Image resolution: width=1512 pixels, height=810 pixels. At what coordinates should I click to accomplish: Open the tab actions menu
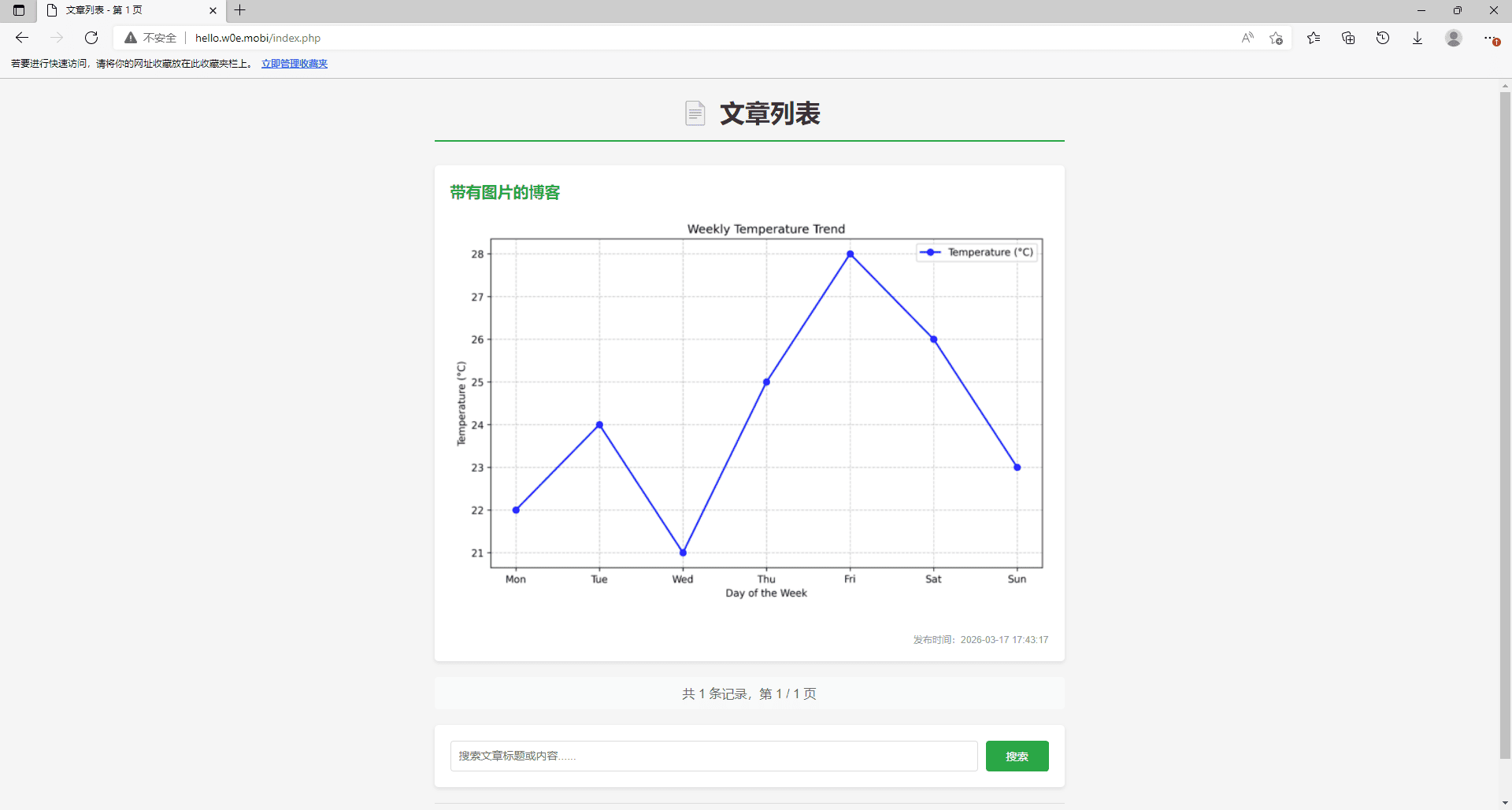pos(19,10)
